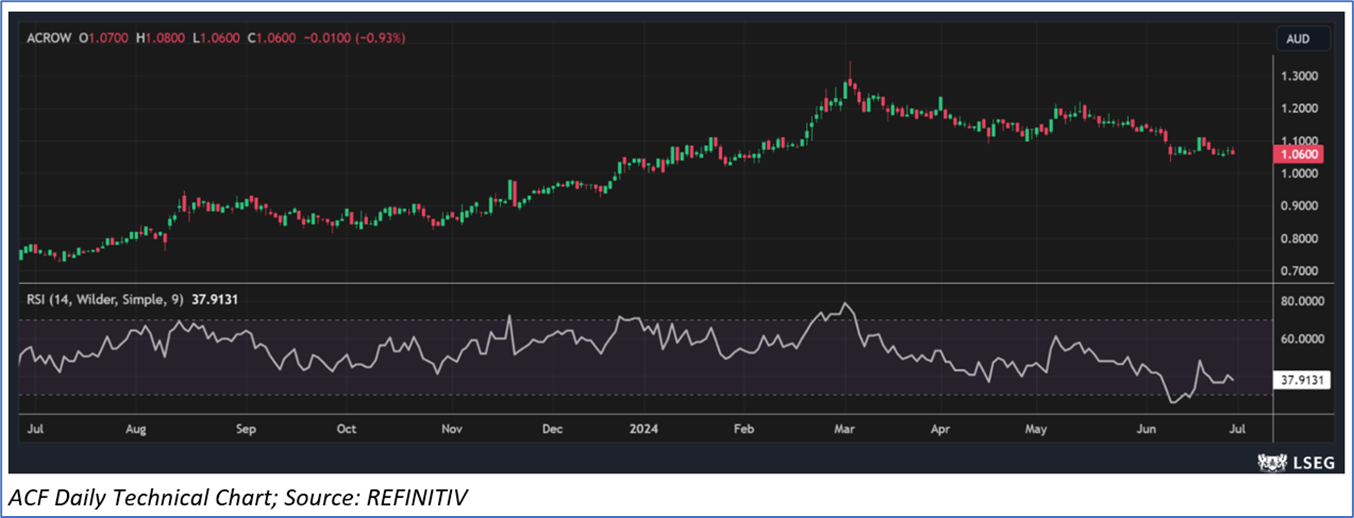Screen dimensions: 1354x518
Task: Click the O1.0700 open value in header
Action: (106, 38)
